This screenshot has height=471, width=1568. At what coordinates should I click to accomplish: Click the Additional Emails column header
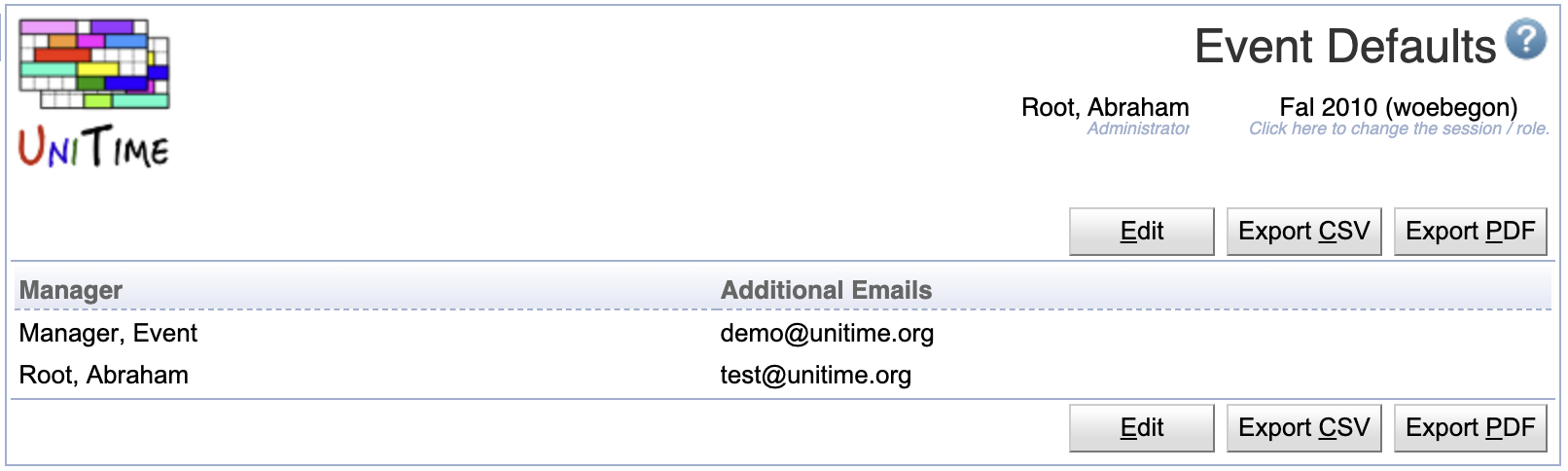click(826, 290)
